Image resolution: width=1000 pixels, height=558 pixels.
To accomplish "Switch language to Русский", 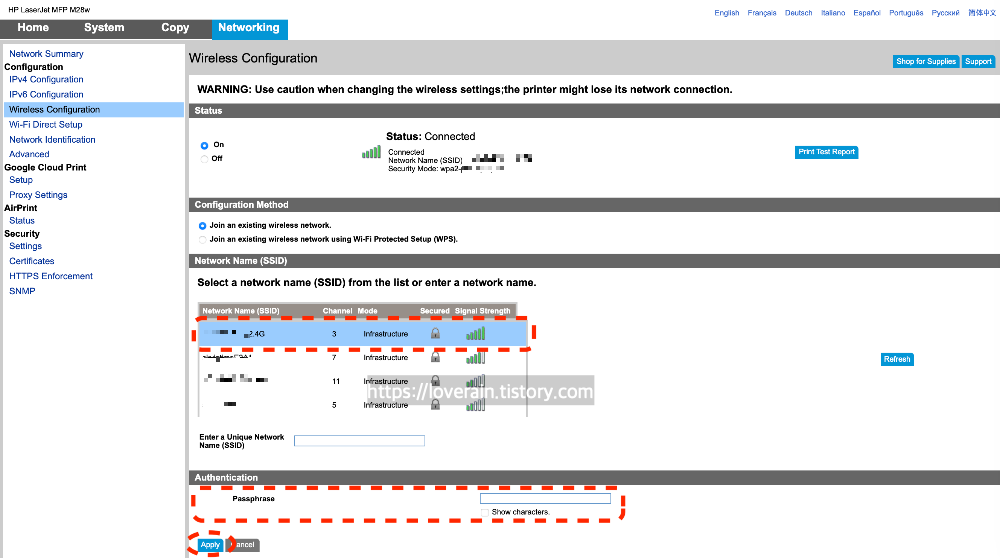I will pos(945,13).
